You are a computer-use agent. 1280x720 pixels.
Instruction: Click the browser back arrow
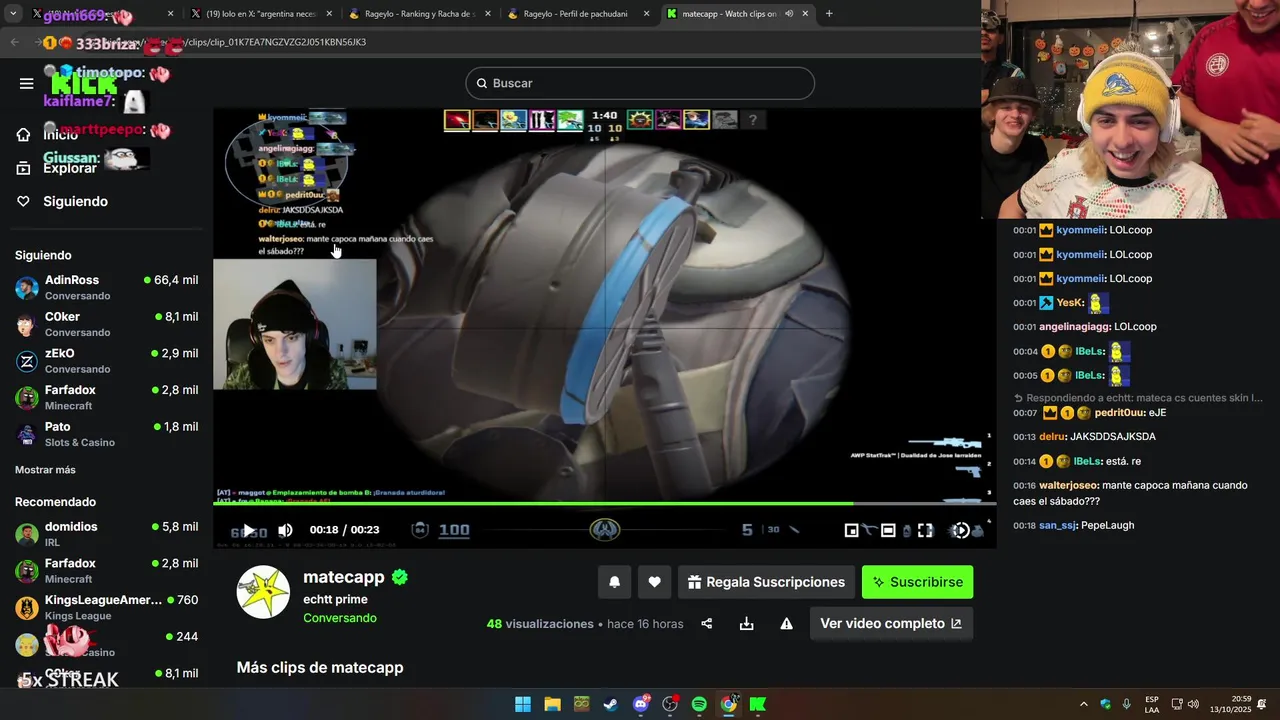(x=14, y=42)
